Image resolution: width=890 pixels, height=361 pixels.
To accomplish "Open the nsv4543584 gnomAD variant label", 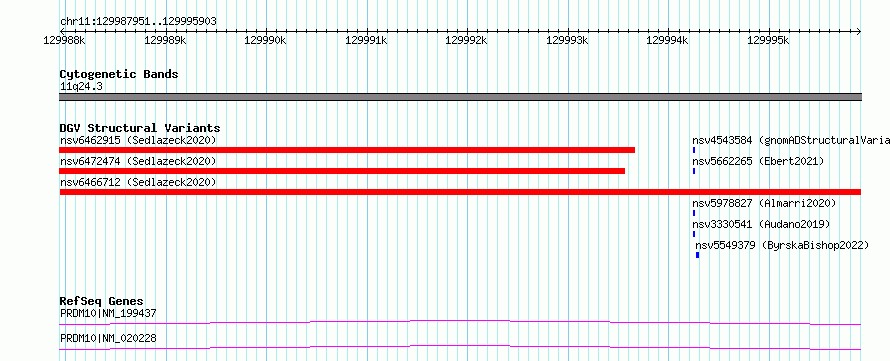I will [x=791, y=140].
